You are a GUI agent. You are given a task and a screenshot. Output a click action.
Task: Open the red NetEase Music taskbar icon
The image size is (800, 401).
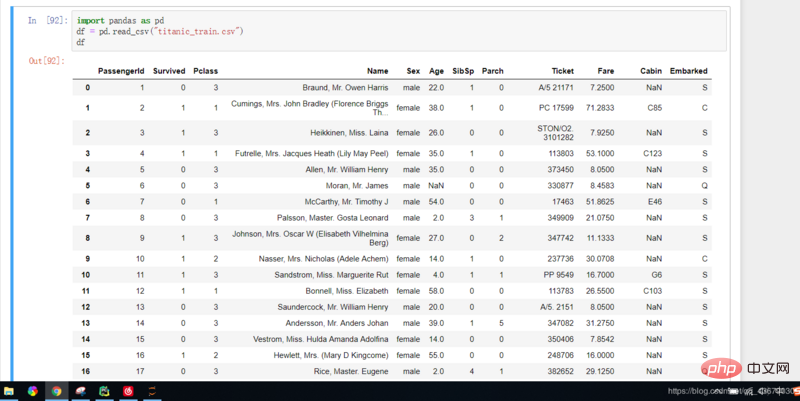pyautogui.click(x=128, y=391)
